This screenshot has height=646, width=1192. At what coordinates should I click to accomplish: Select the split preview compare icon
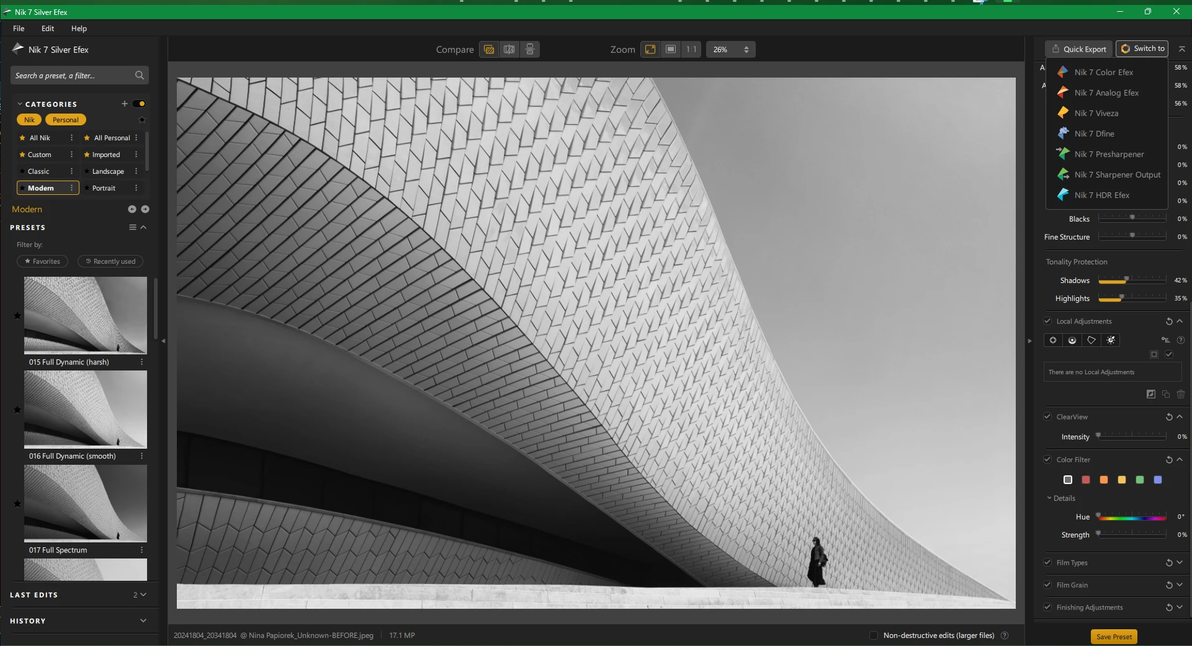509,49
